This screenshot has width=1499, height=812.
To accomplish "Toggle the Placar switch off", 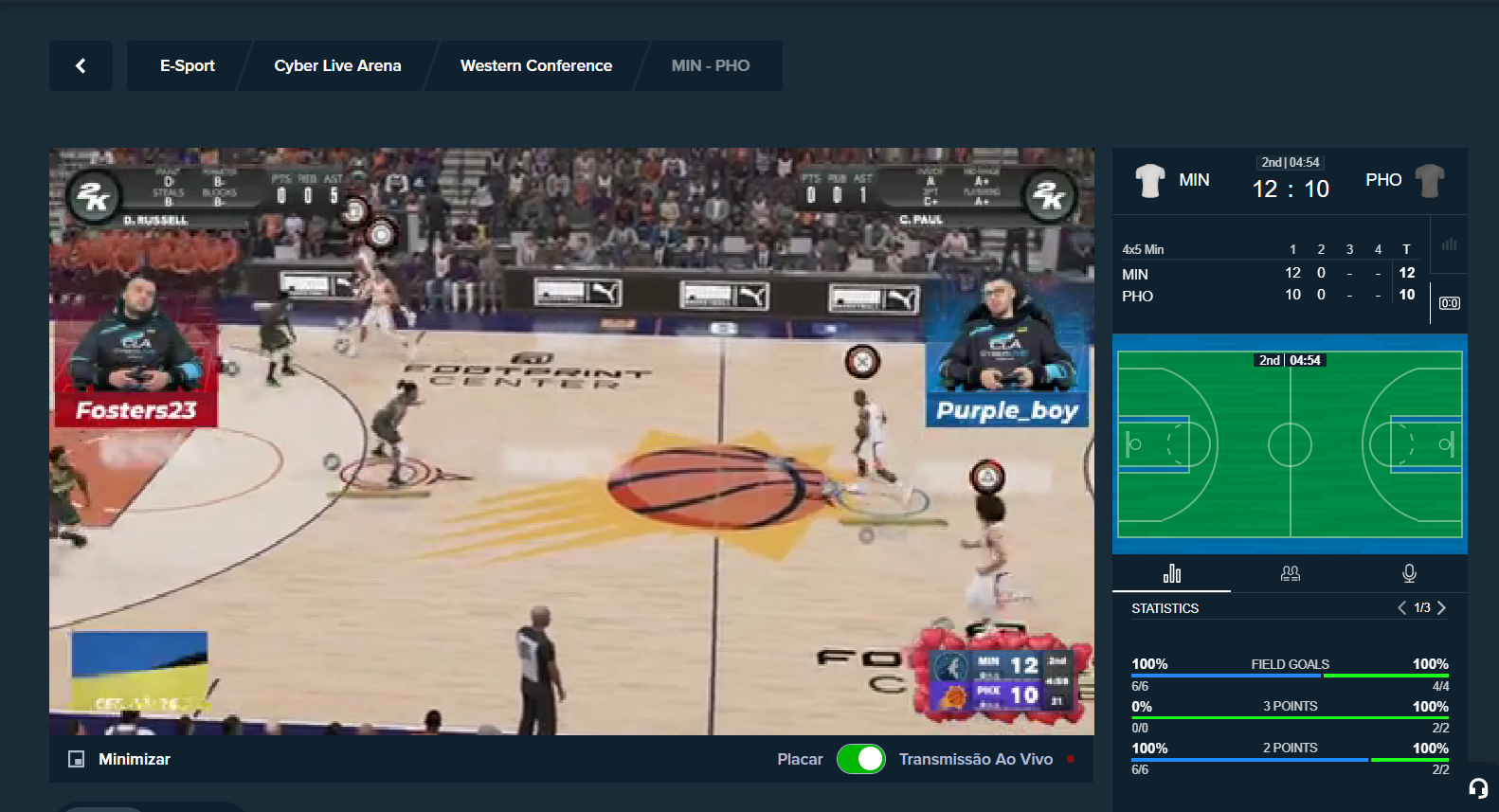I will 860,759.
